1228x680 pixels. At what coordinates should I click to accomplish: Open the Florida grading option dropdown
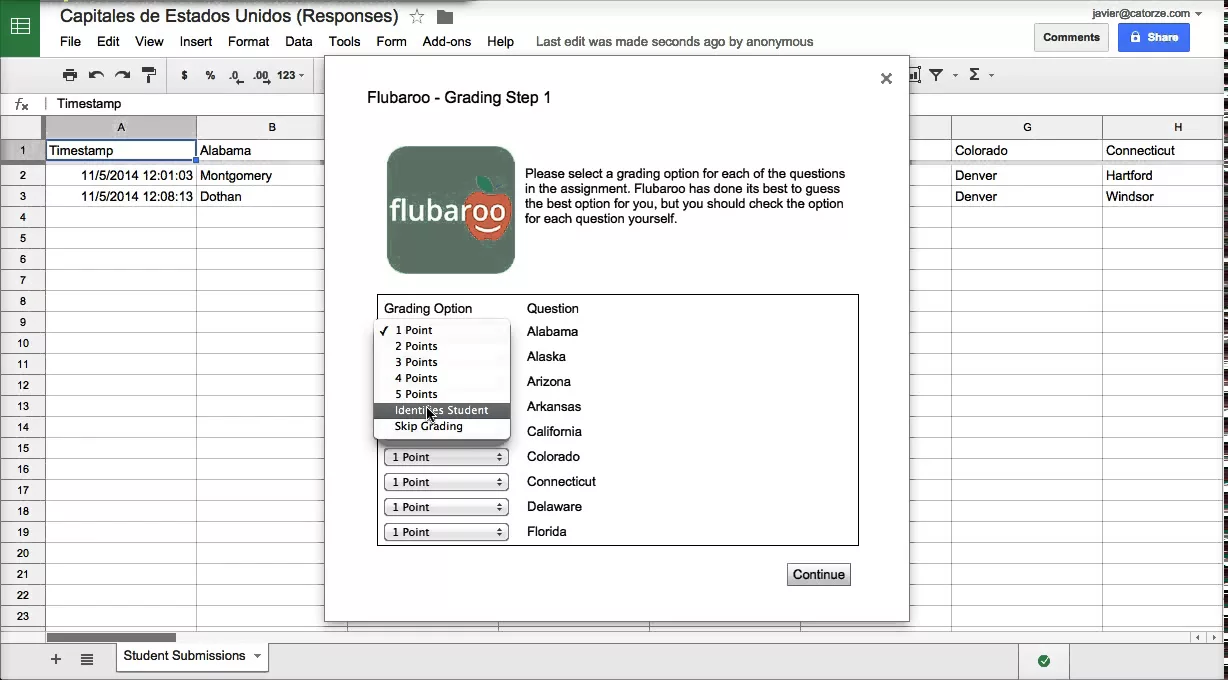[446, 532]
